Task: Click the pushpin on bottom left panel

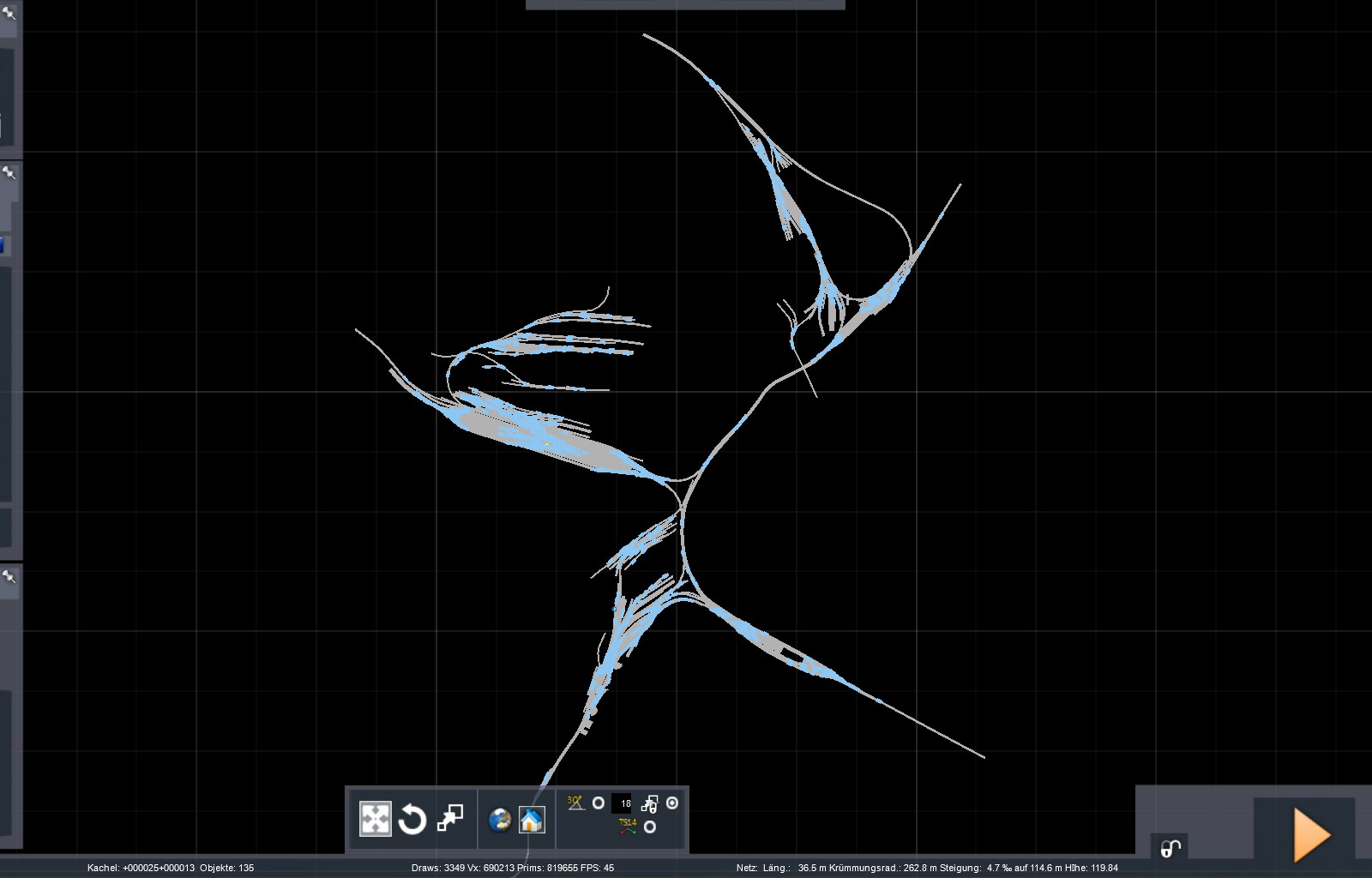Action: tap(9, 576)
